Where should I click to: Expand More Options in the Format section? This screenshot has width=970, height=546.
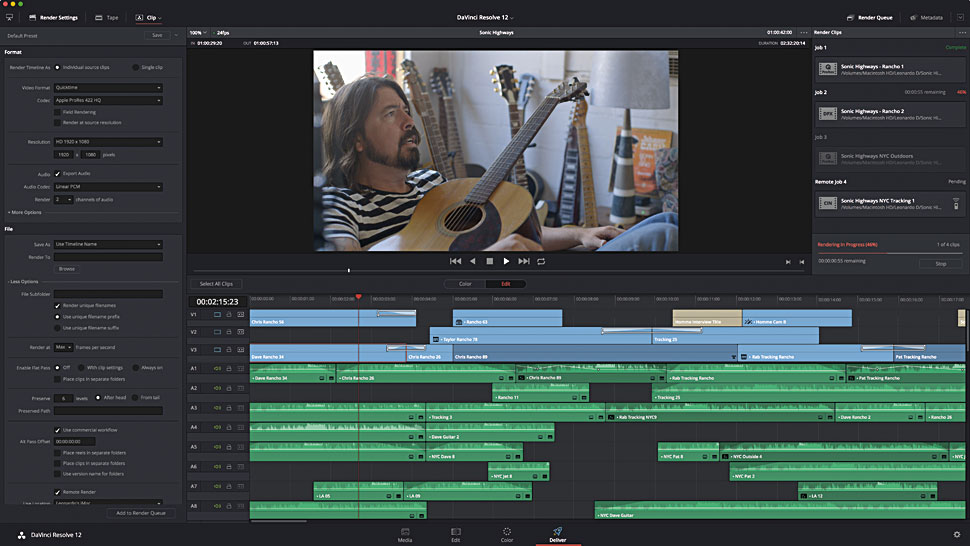point(25,212)
